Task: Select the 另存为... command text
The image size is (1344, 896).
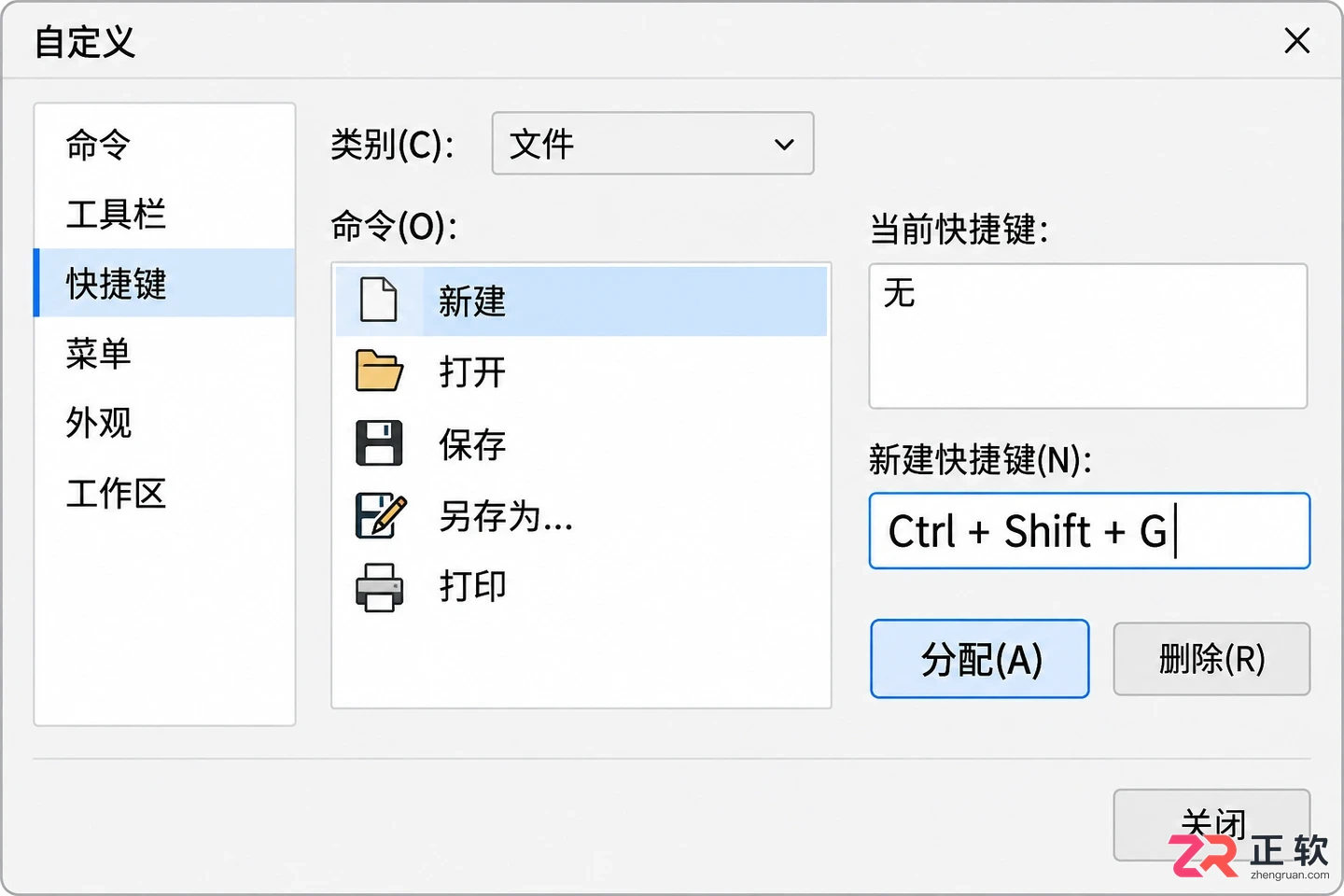Action: click(x=506, y=516)
